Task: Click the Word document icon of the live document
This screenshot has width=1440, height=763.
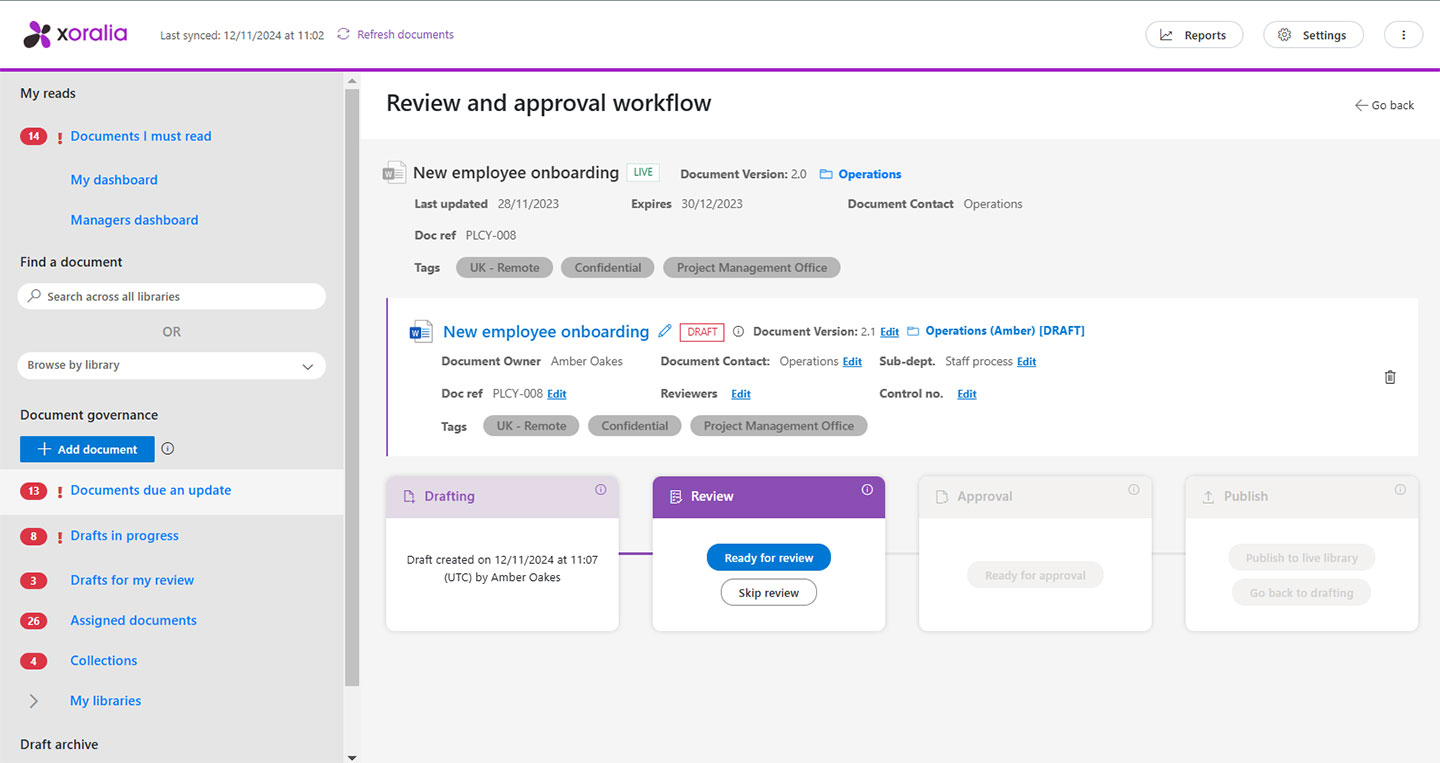Action: pos(394,172)
